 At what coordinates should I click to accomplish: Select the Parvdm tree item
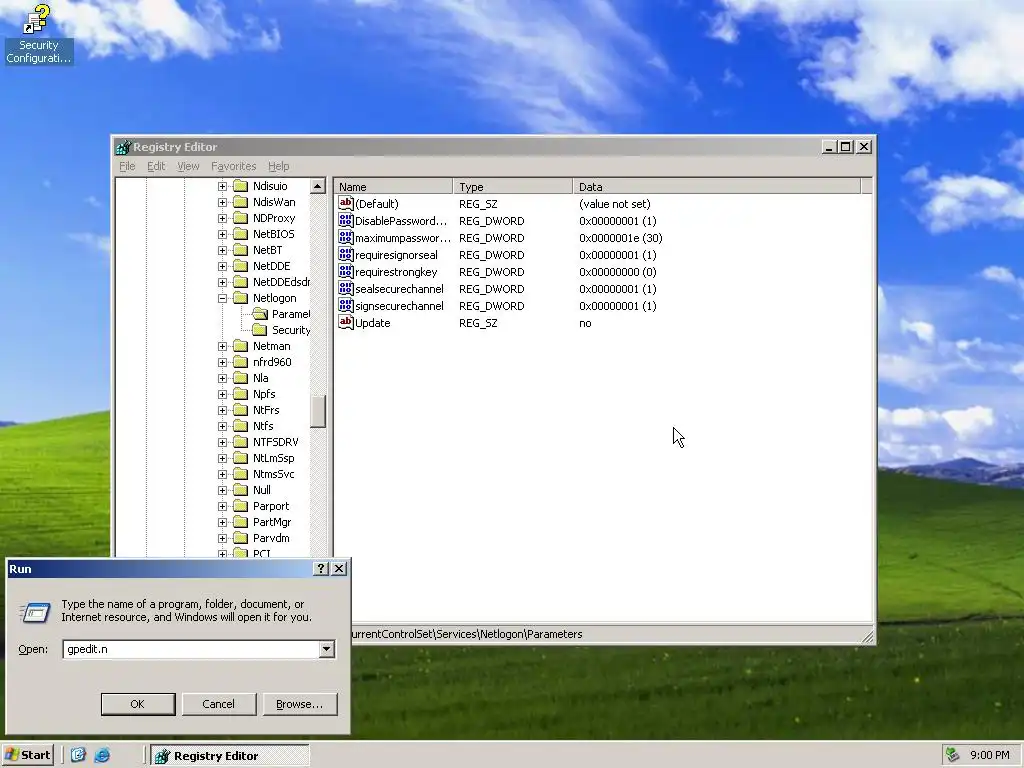(x=271, y=538)
